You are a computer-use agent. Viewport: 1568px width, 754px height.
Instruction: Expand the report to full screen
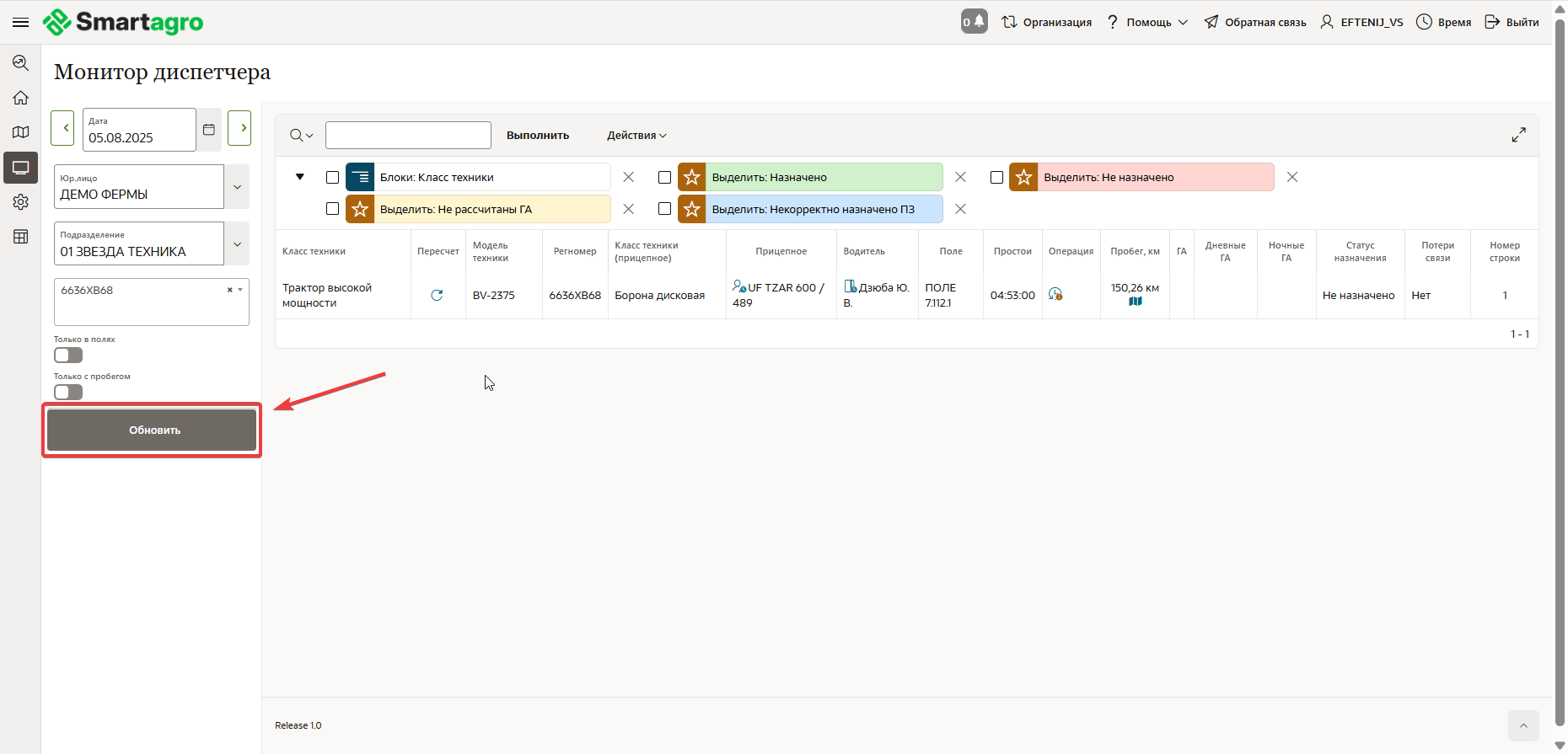click(x=1518, y=135)
